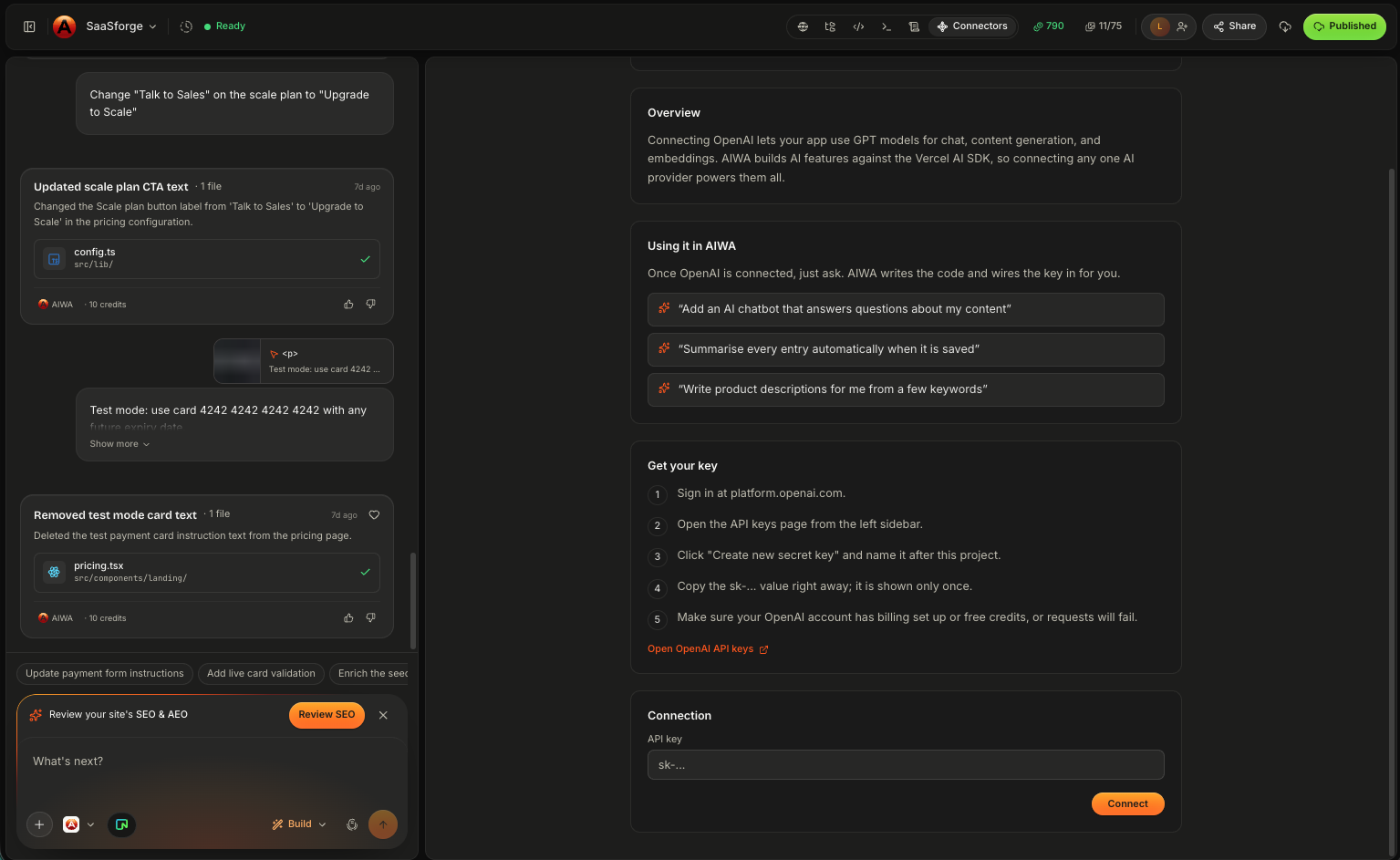Viewport: 1400px width, 860px height.
Task: Select Update payment form instructions suggestion
Action: coord(105,674)
